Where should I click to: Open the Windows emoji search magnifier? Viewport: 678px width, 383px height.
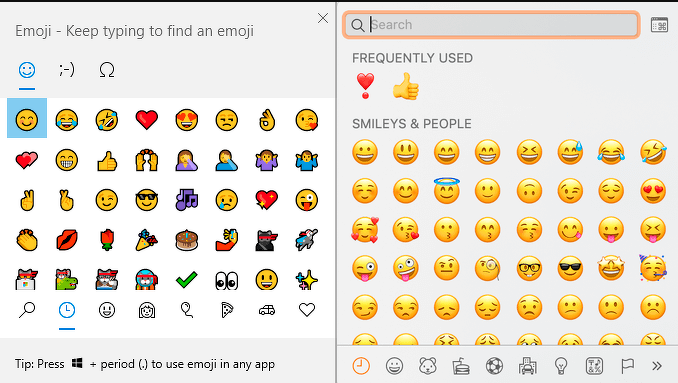coord(27,310)
